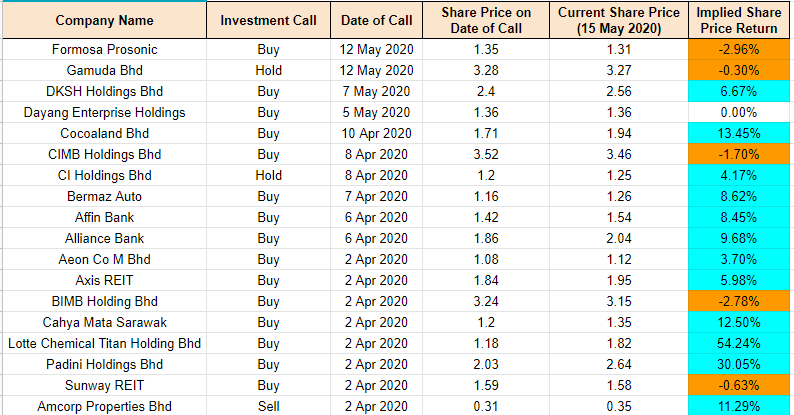
Task: Select Implied Share Price Return header
Action: point(738,20)
